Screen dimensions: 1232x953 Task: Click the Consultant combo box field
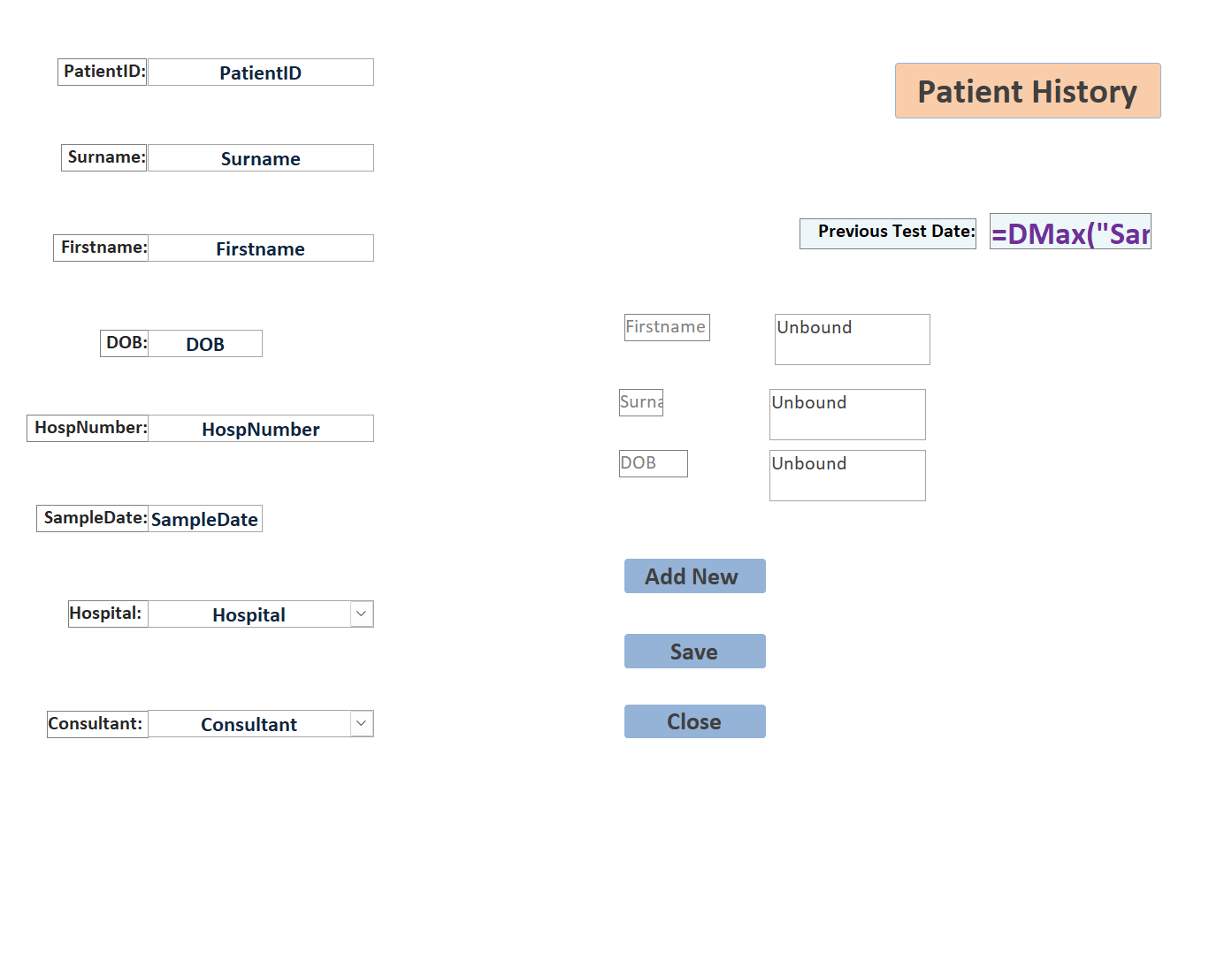(x=249, y=724)
